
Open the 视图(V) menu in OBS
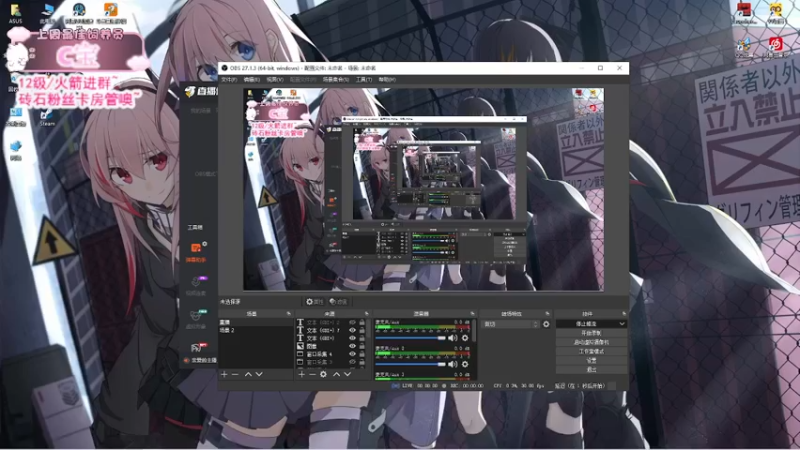coord(275,80)
